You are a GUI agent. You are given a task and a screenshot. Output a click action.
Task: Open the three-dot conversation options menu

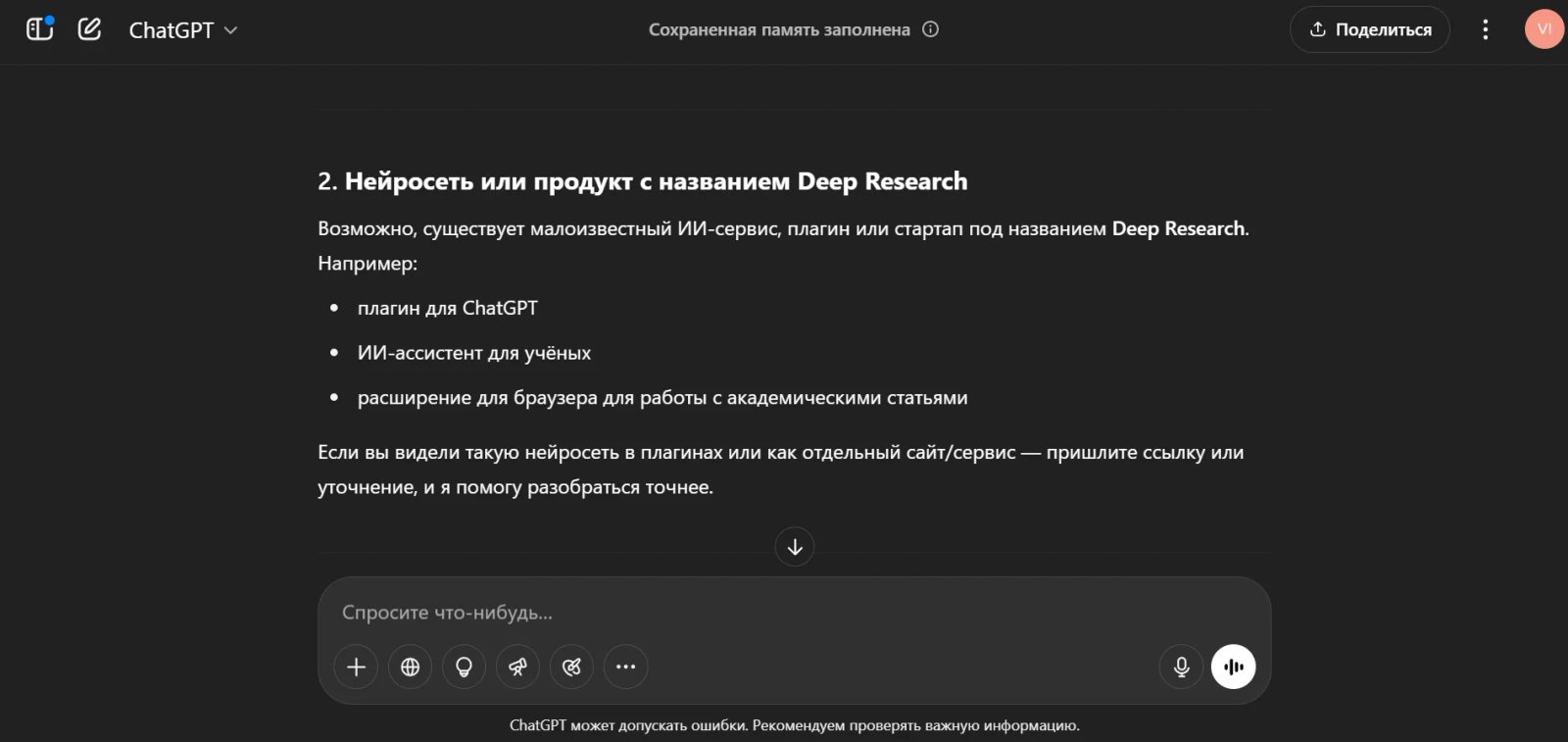tap(1486, 29)
